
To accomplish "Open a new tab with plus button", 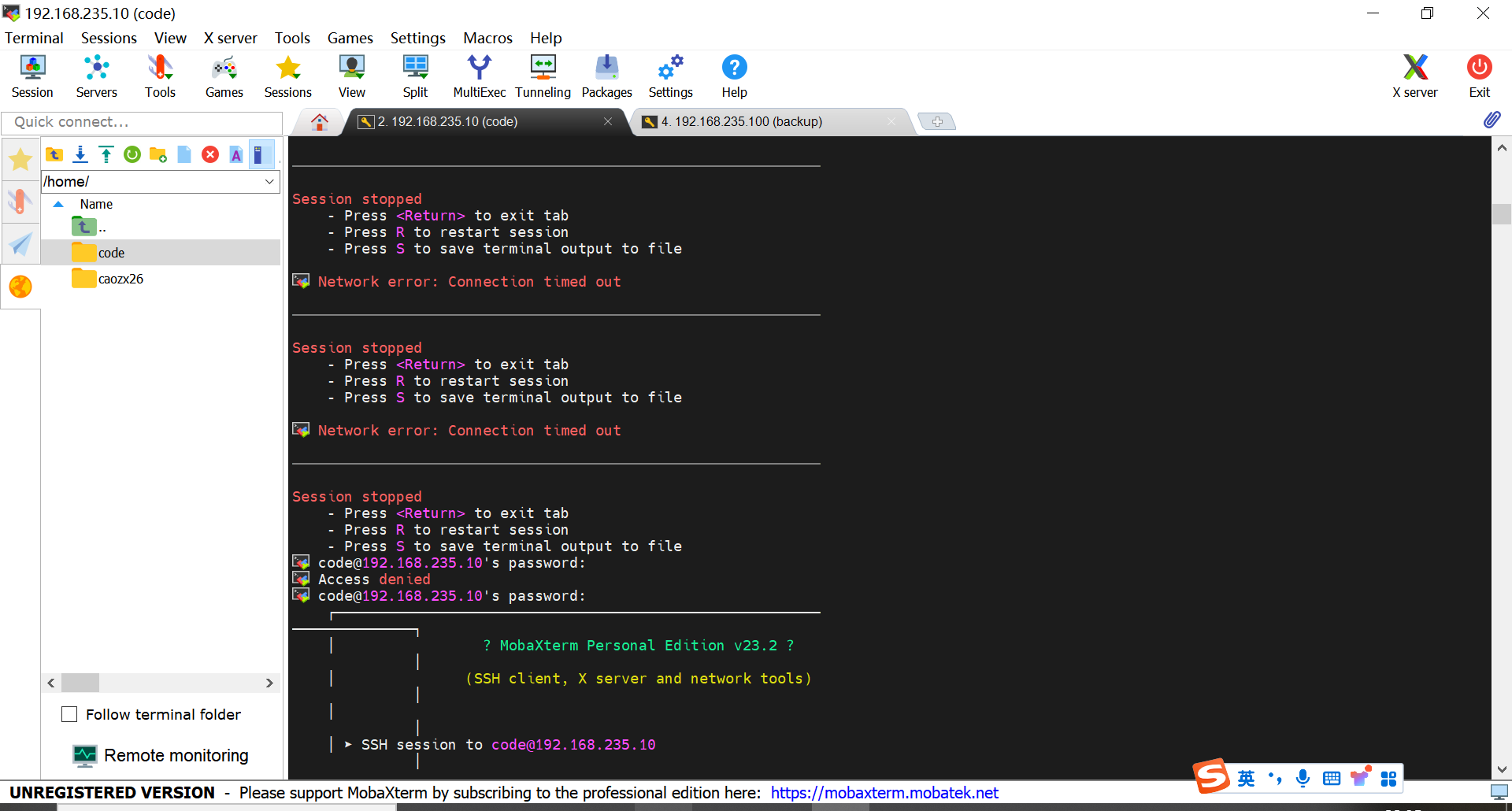I will click(x=937, y=121).
